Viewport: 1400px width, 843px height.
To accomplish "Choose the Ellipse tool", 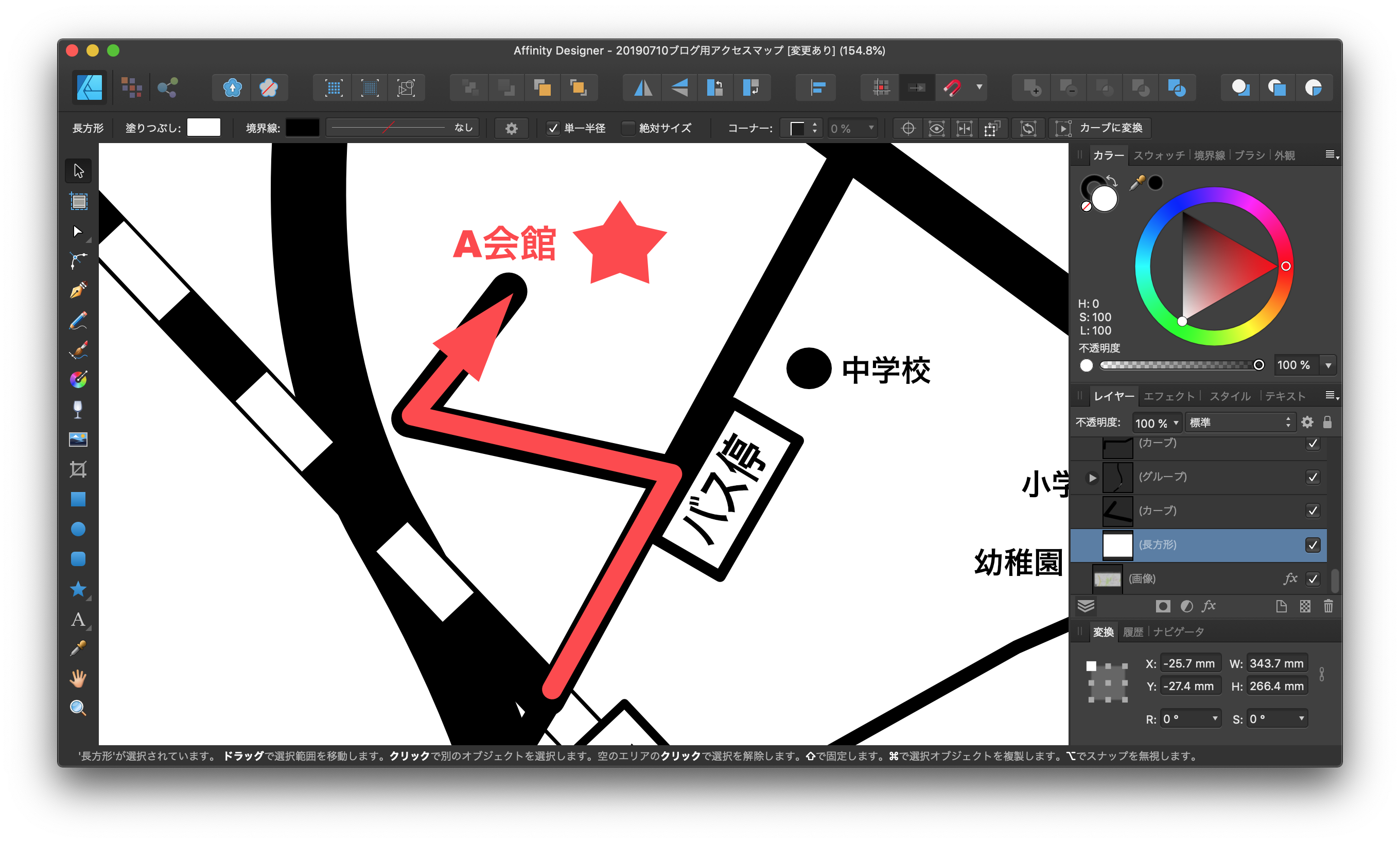I will coord(78,529).
